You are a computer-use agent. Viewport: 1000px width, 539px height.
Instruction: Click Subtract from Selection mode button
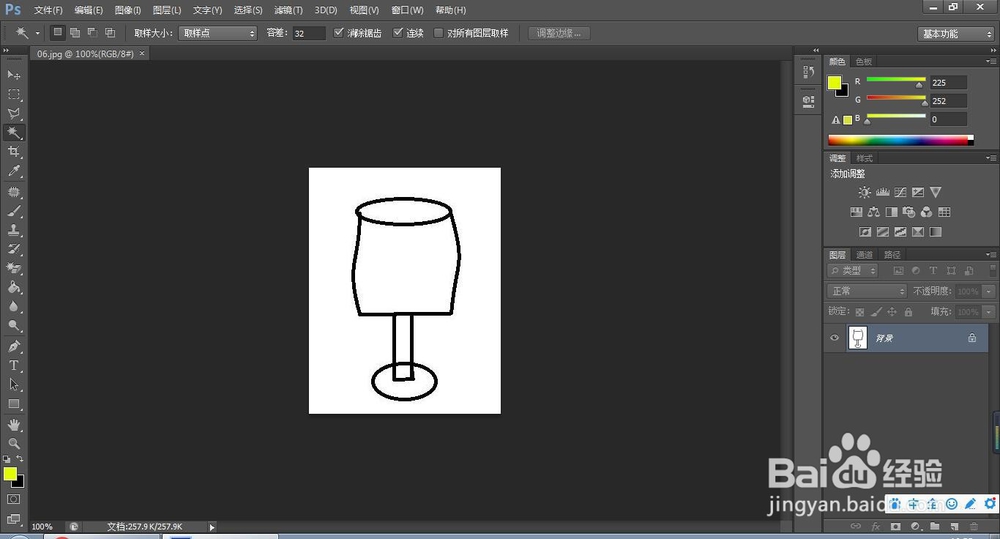click(x=92, y=33)
